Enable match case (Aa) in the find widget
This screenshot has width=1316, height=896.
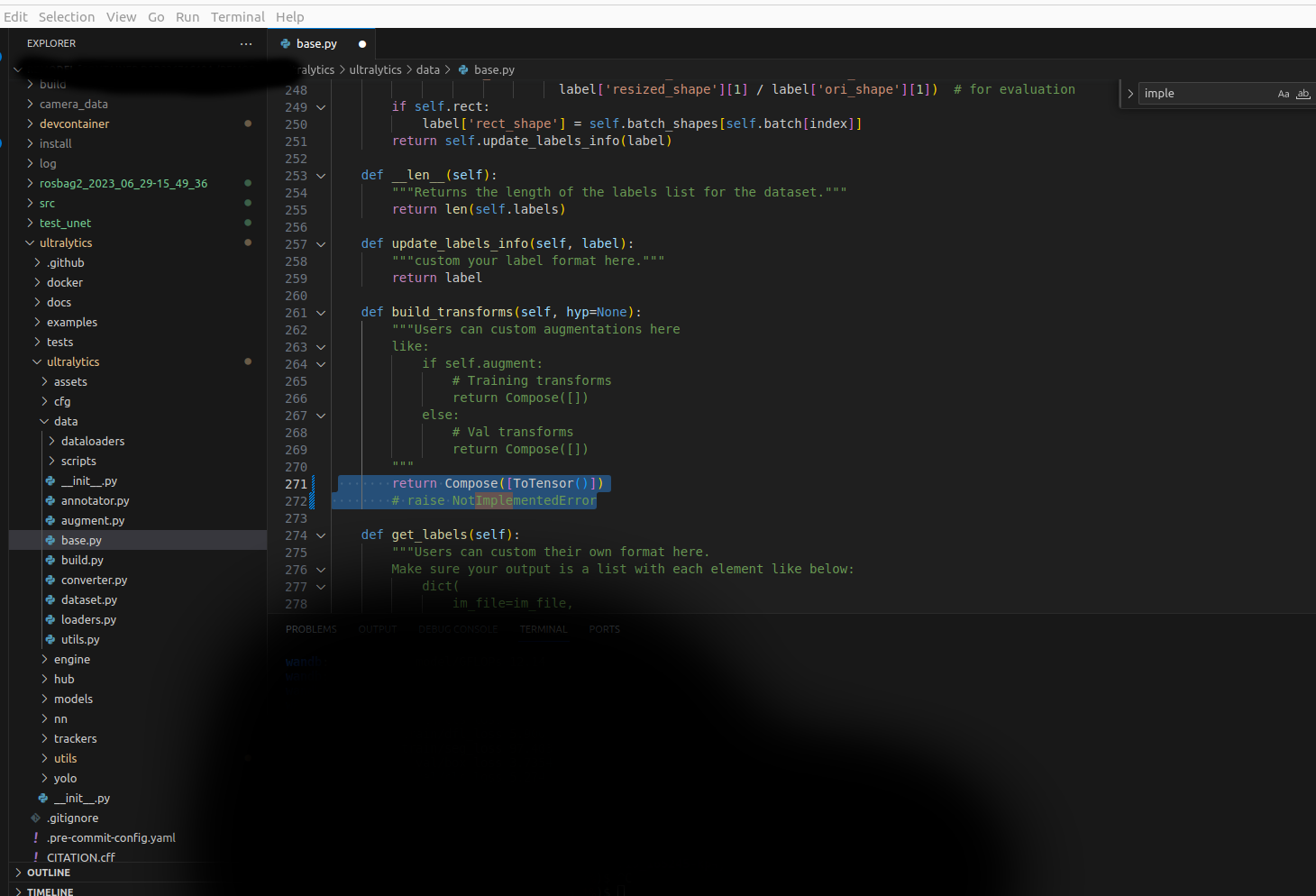pos(1284,93)
